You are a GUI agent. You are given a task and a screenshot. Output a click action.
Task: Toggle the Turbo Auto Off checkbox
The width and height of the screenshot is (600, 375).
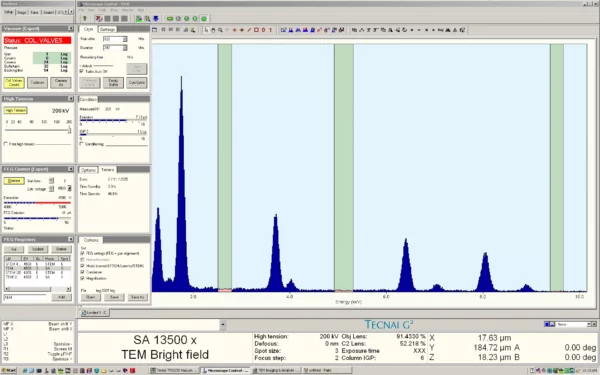(x=82, y=71)
